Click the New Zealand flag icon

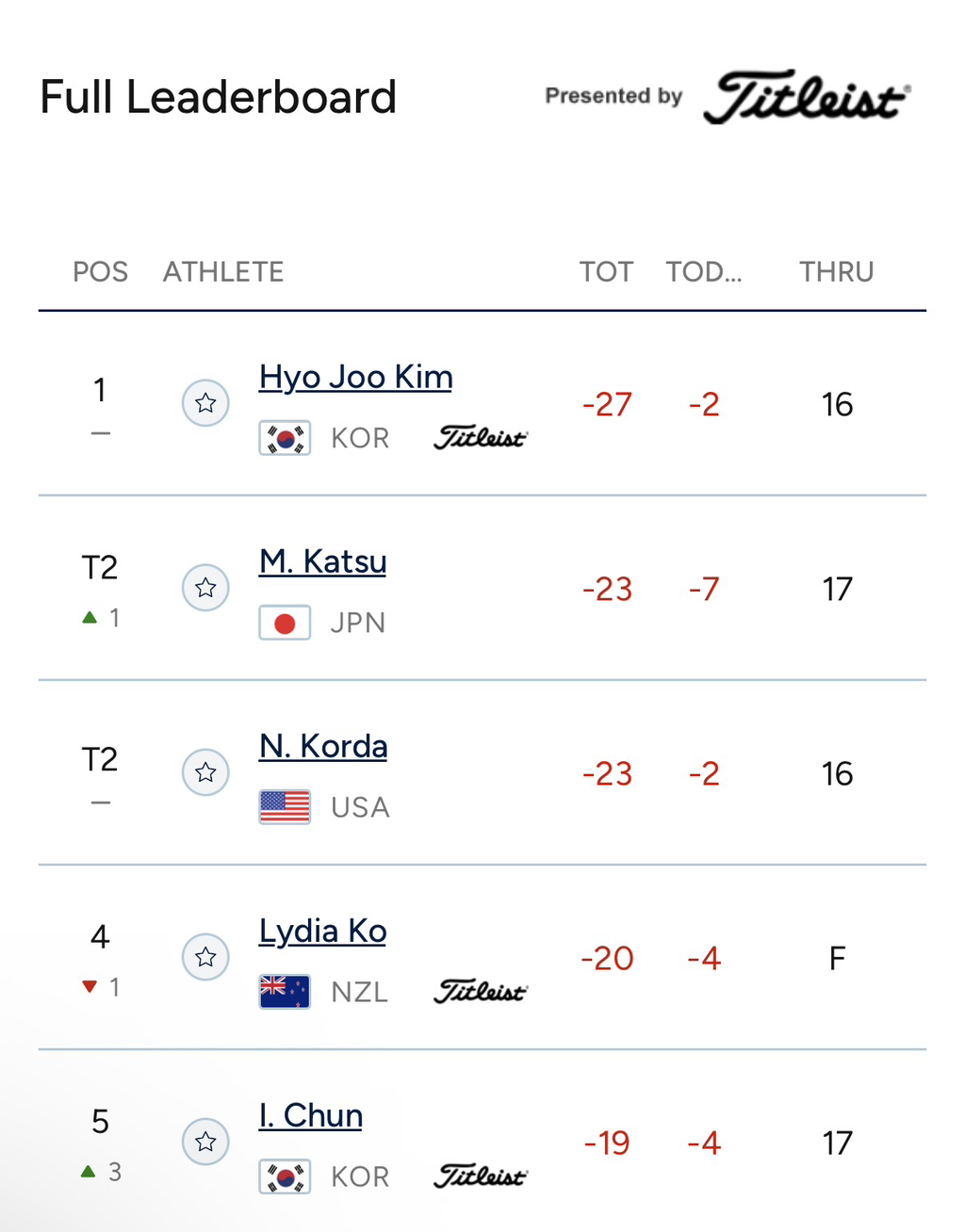285,992
